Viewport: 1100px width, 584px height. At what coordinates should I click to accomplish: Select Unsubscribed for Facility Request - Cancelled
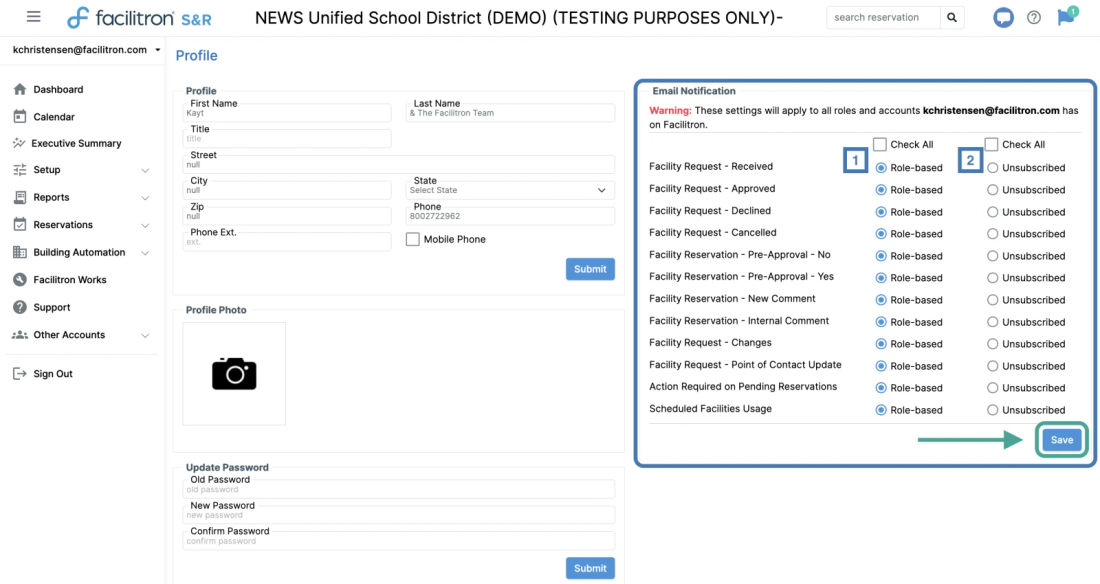[993, 234]
